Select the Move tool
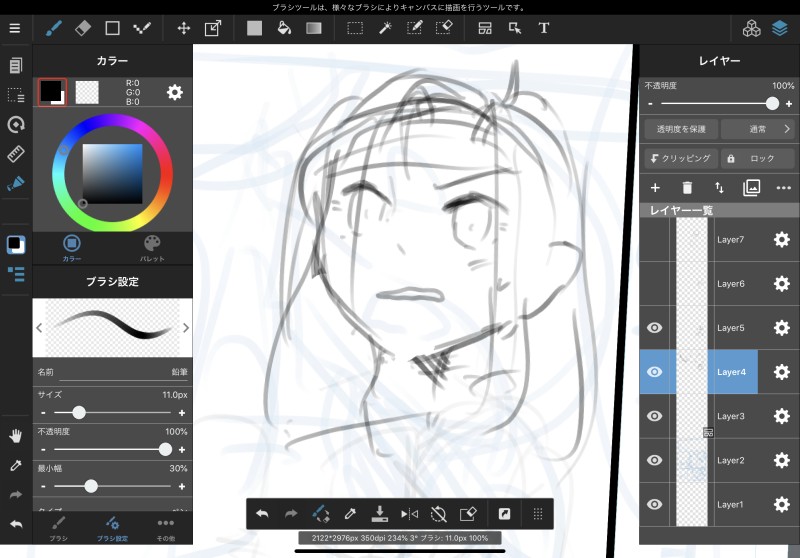 (x=184, y=28)
